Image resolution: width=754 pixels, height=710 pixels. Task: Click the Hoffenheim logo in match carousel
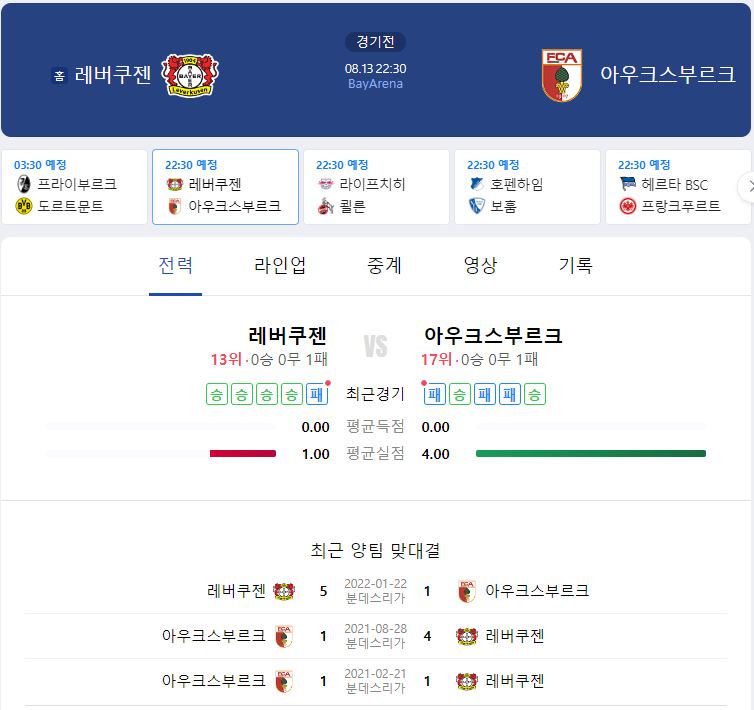[x=476, y=184]
